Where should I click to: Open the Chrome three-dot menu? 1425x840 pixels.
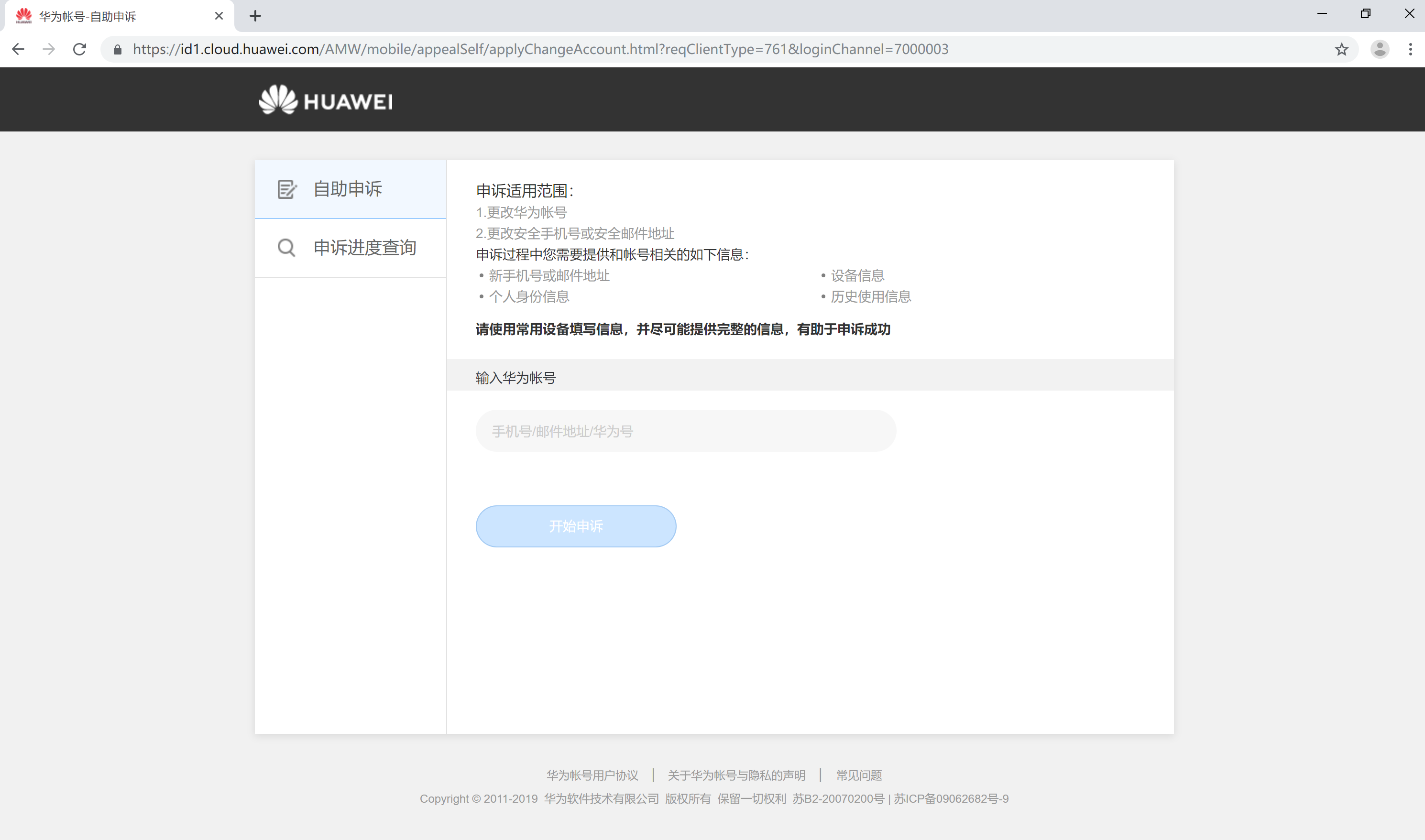1410,49
